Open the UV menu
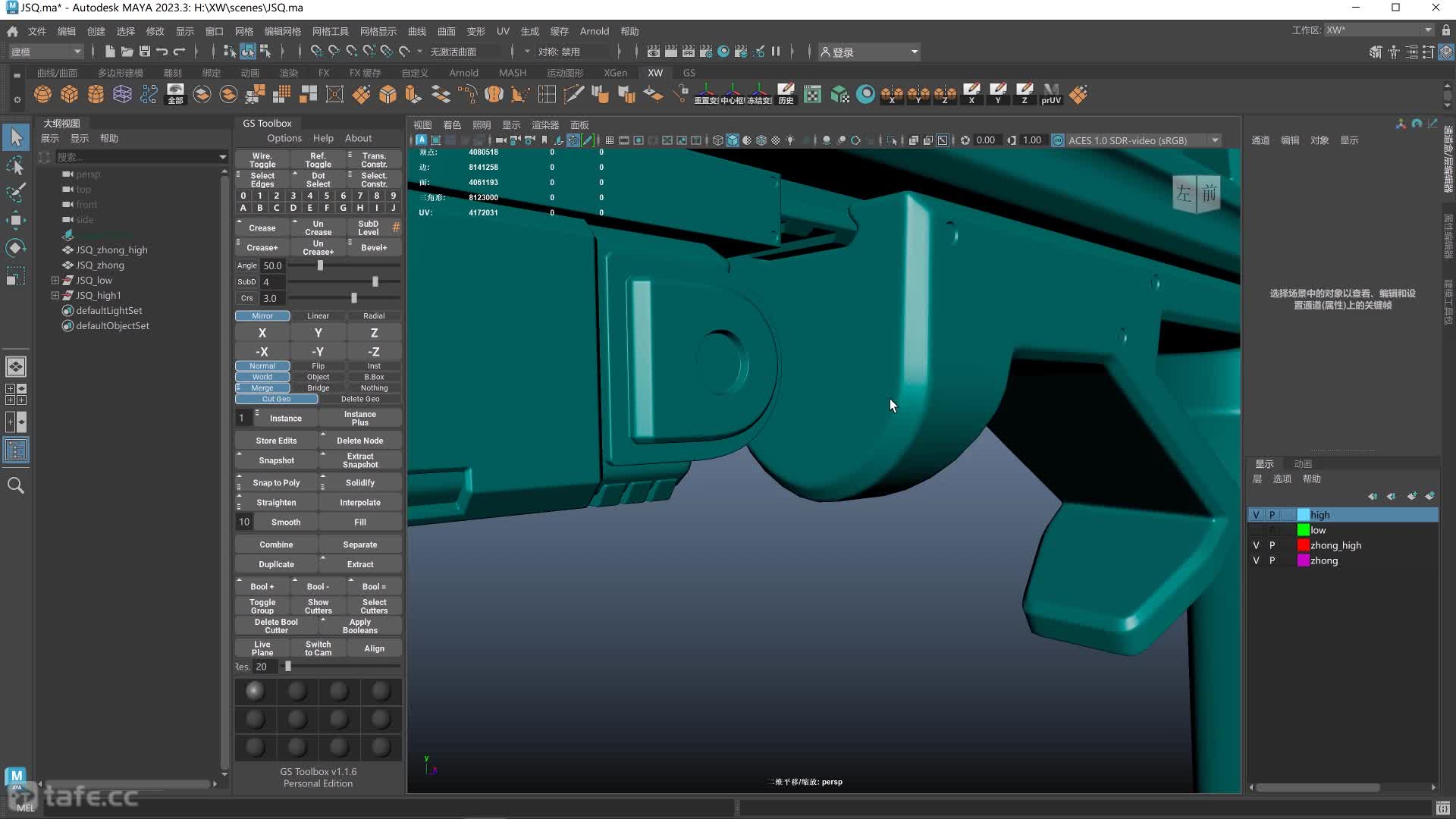 (503, 31)
